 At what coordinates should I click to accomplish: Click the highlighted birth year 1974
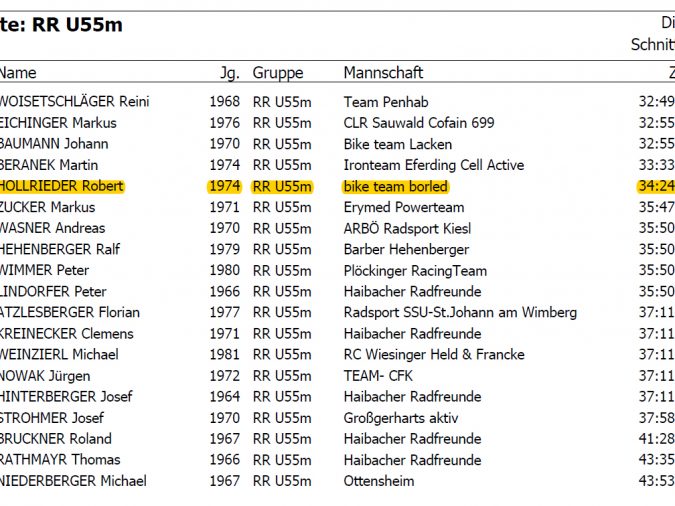pos(224,186)
